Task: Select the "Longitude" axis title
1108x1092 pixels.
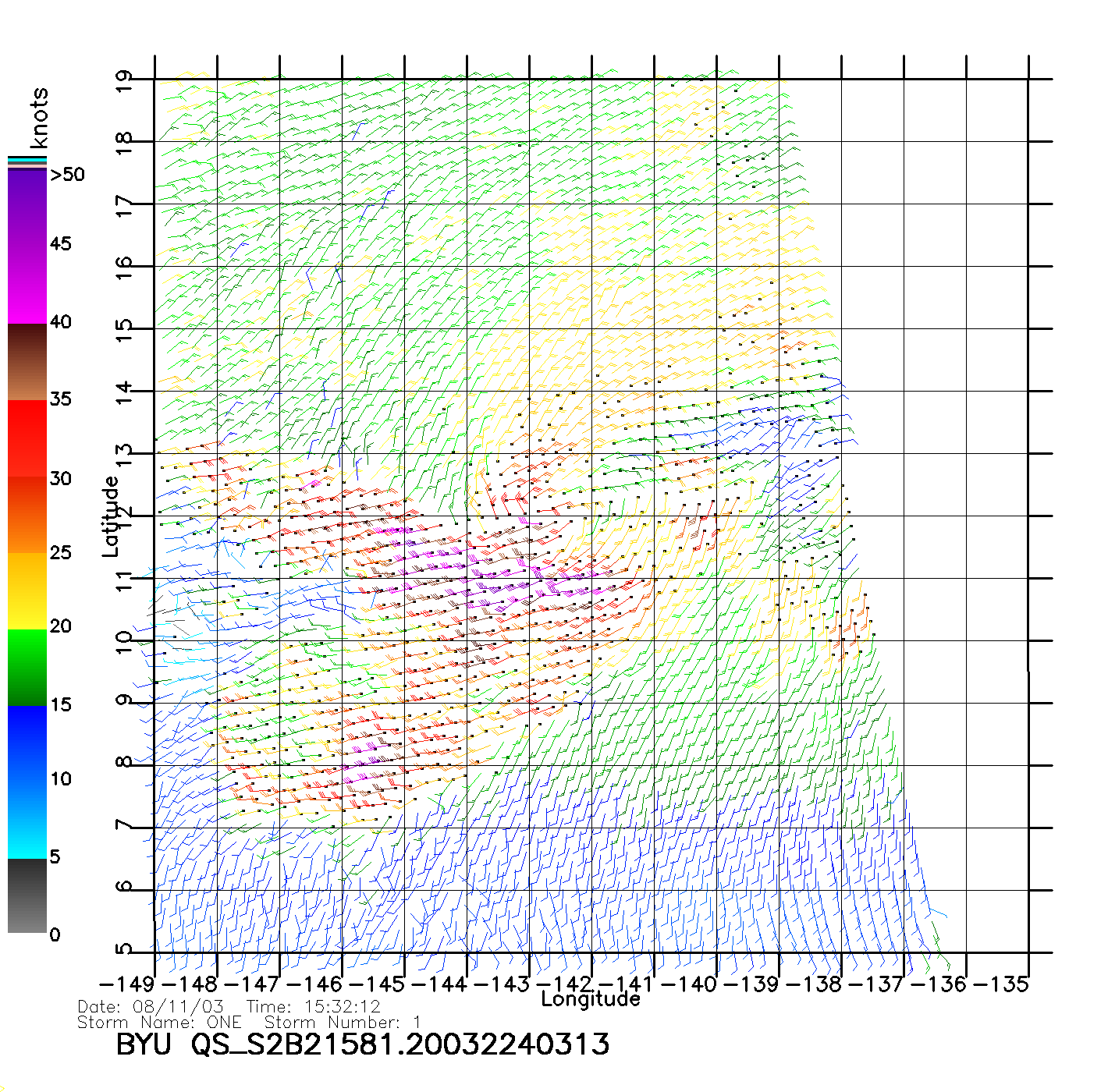Action: pyautogui.click(x=591, y=999)
